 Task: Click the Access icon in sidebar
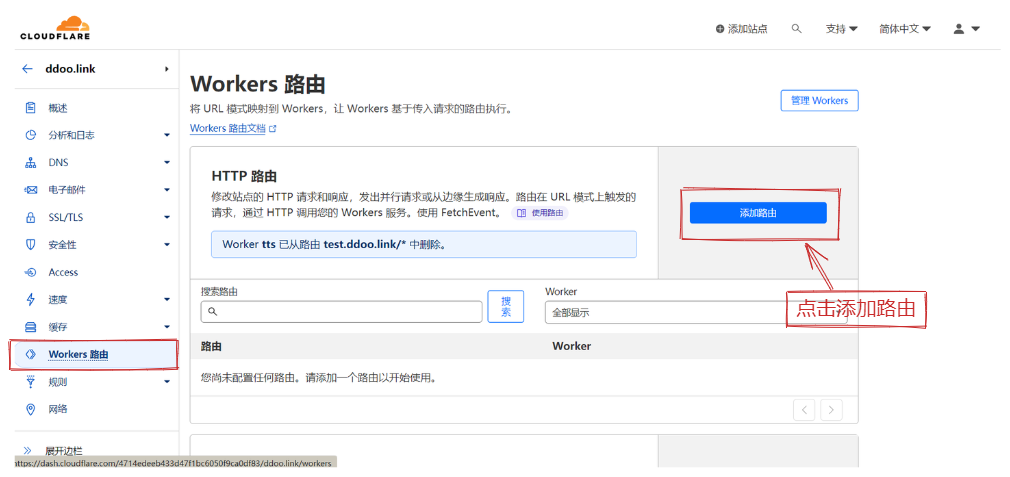(x=30, y=272)
